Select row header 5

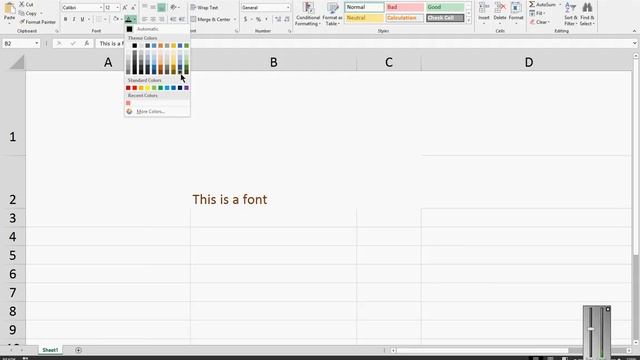13,255
